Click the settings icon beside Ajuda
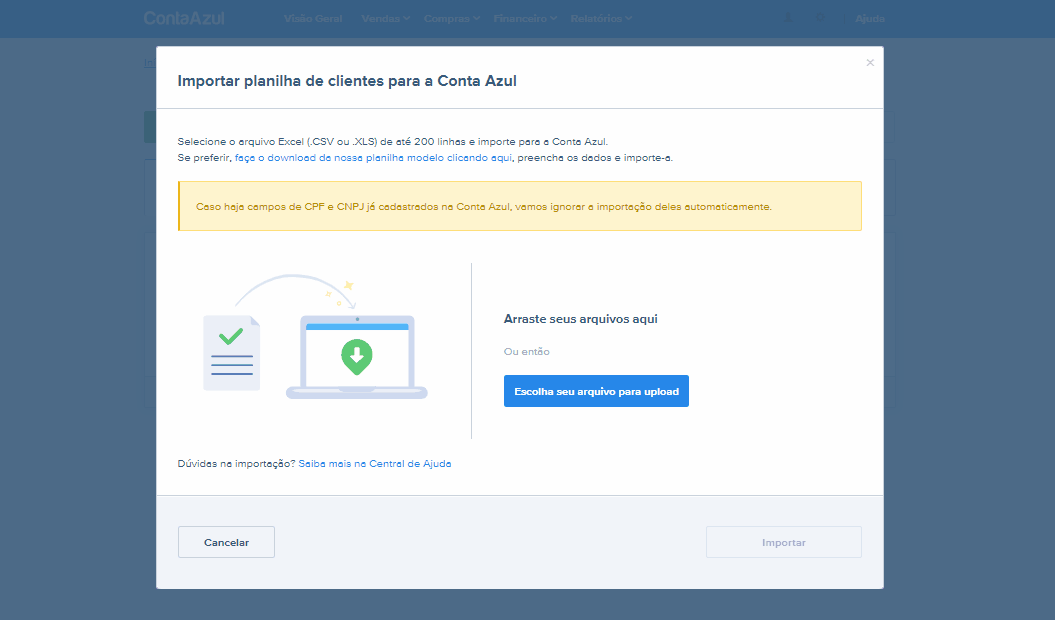This screenshot has width=1055, height=620. (820, 18)
